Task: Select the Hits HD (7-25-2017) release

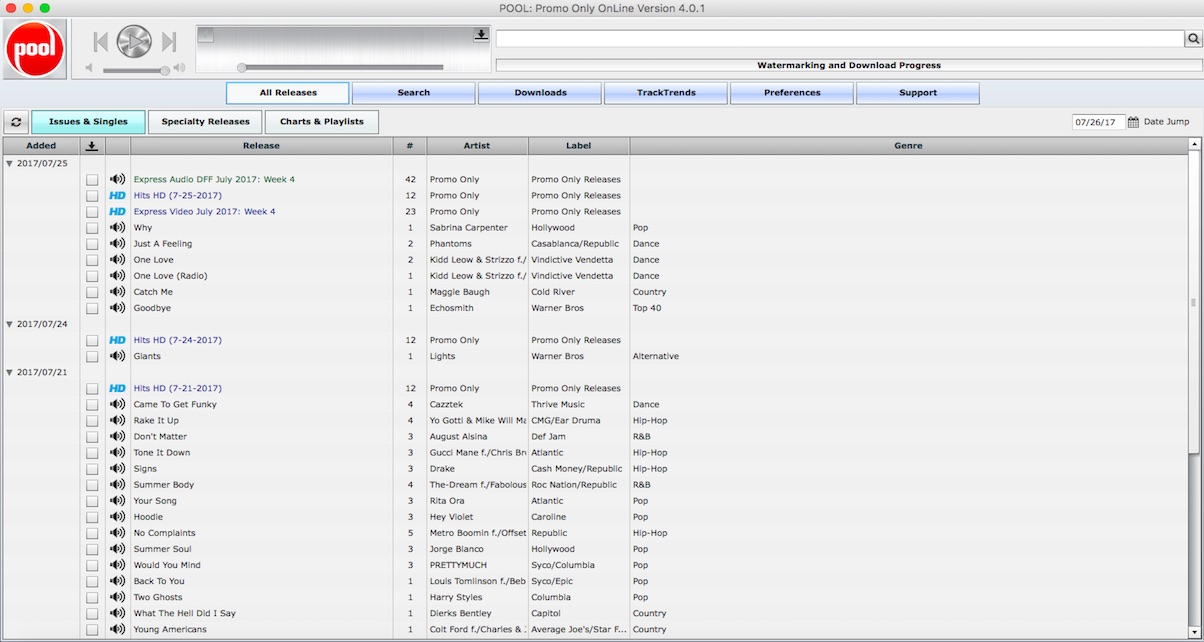Action: point(178,196)
